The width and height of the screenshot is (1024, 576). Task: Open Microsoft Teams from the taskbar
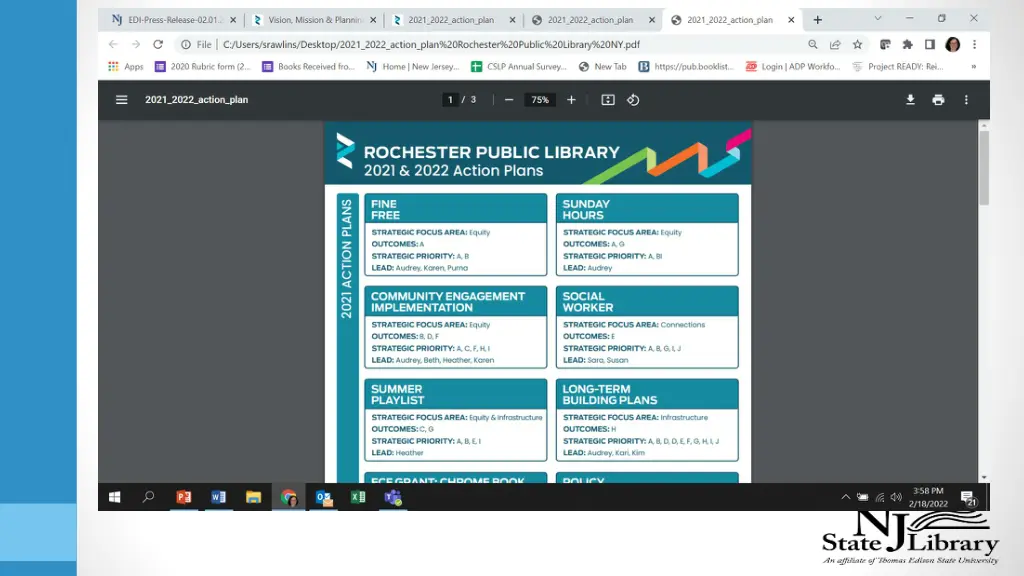point(393,498)
